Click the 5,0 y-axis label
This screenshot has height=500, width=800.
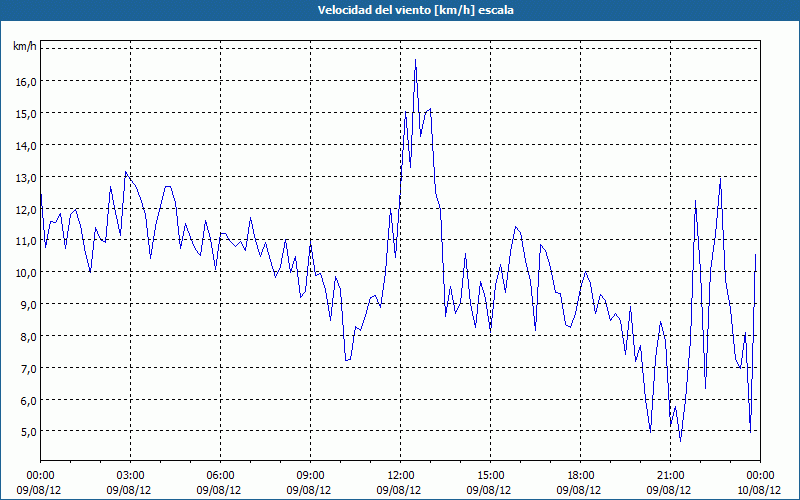pos(28,432)
